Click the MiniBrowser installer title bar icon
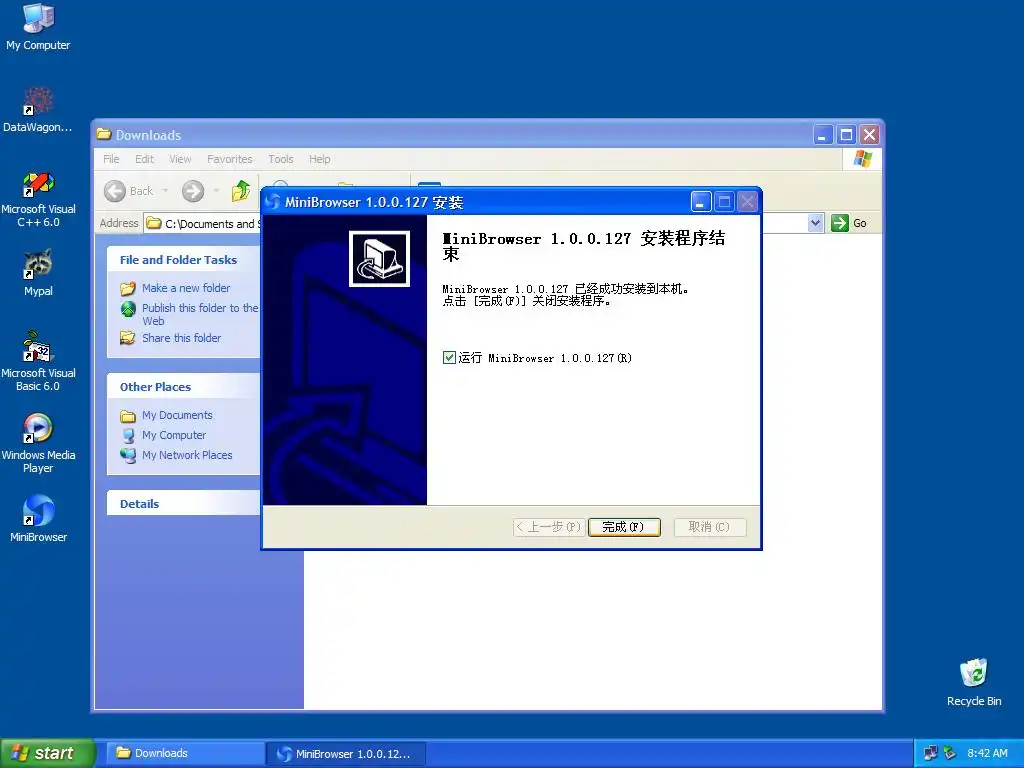 click(x=273, y=202)
